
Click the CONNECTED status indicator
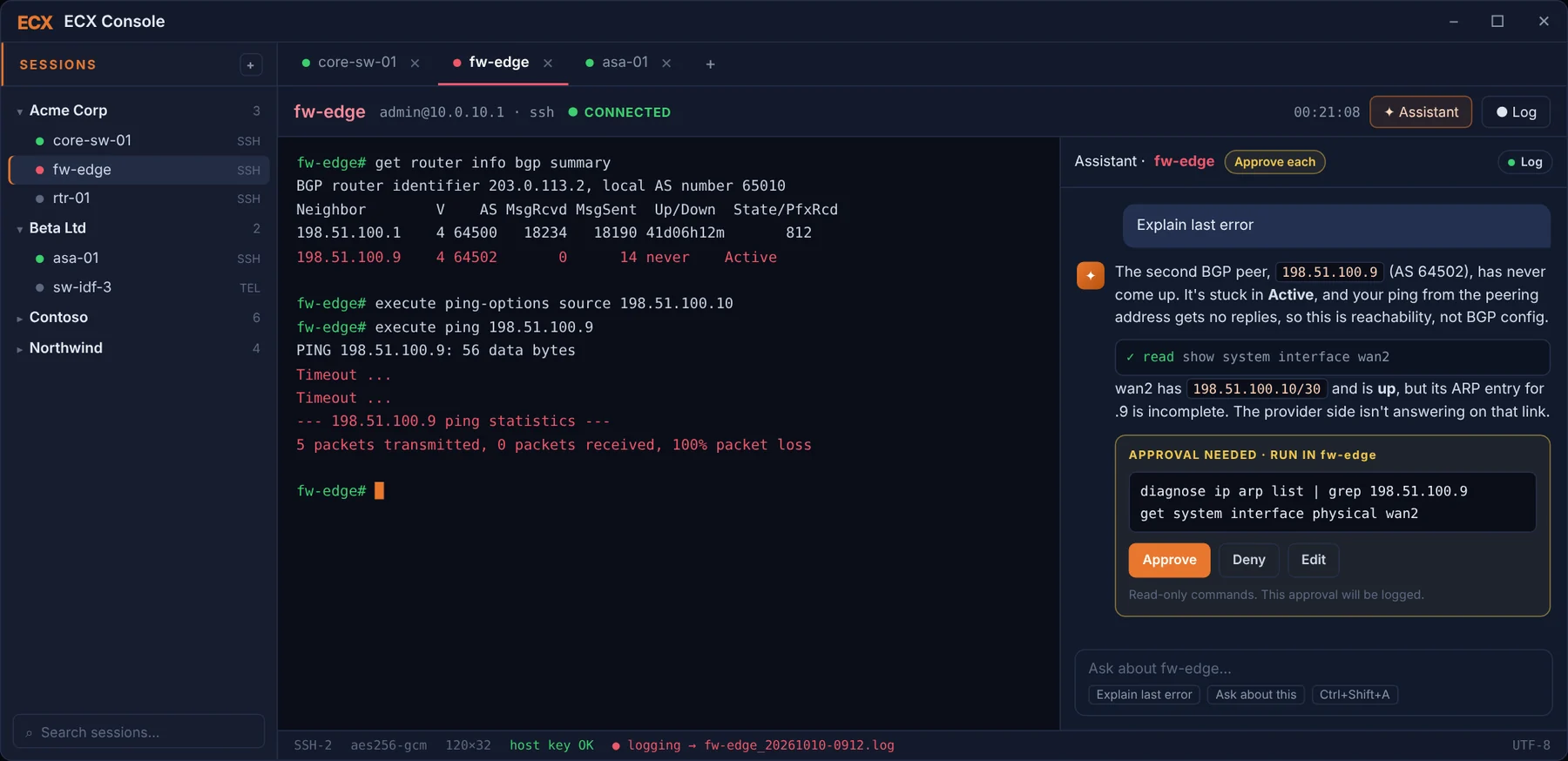tap(619, 112)
